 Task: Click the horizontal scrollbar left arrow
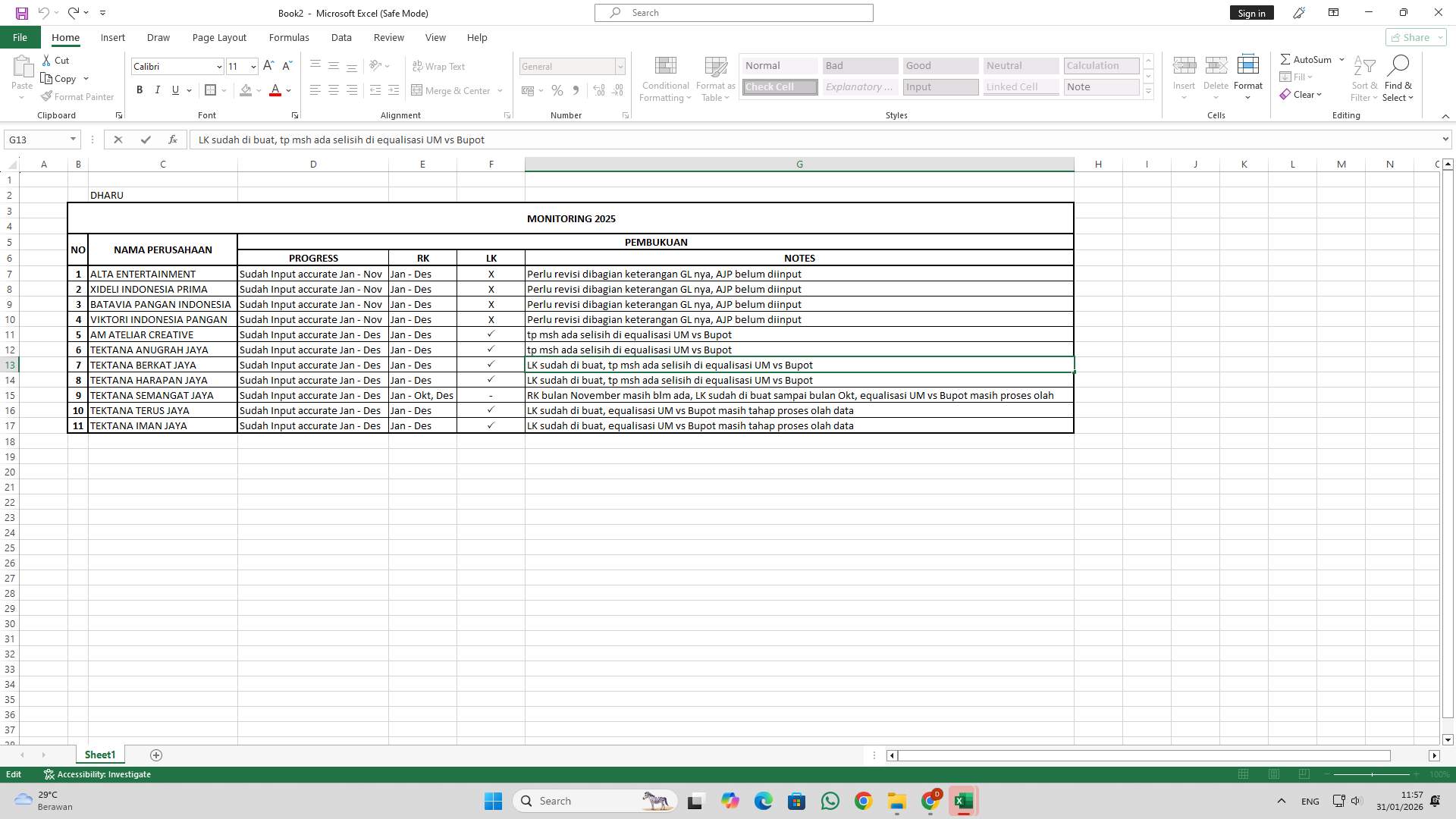coord(891,755)
